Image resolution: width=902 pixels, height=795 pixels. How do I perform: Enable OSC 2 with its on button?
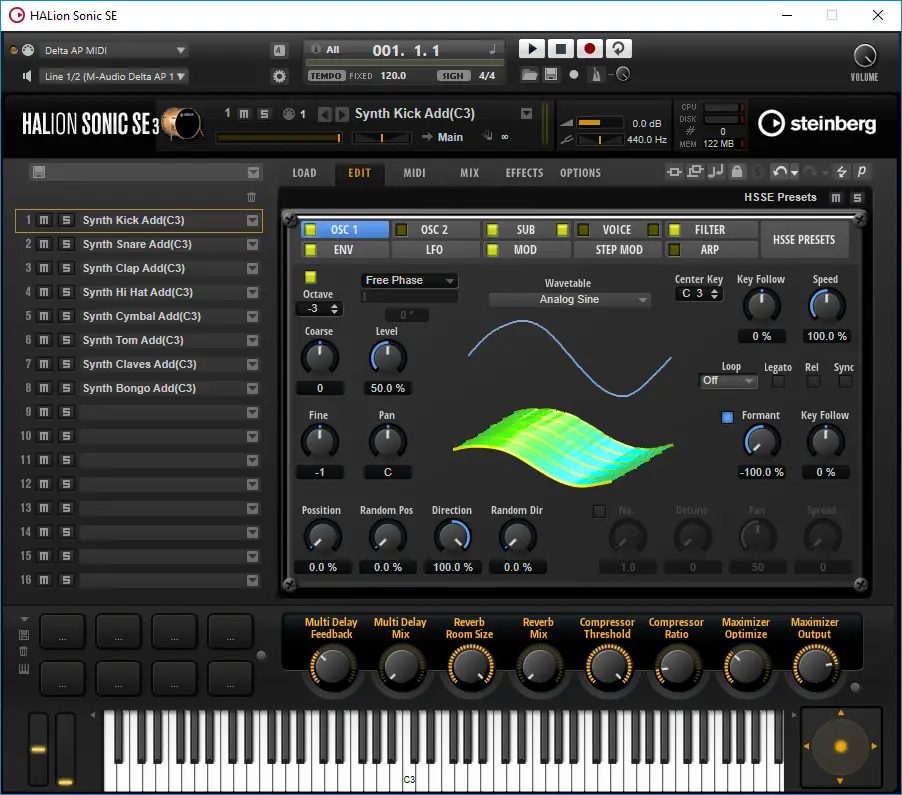coord(401,230)
